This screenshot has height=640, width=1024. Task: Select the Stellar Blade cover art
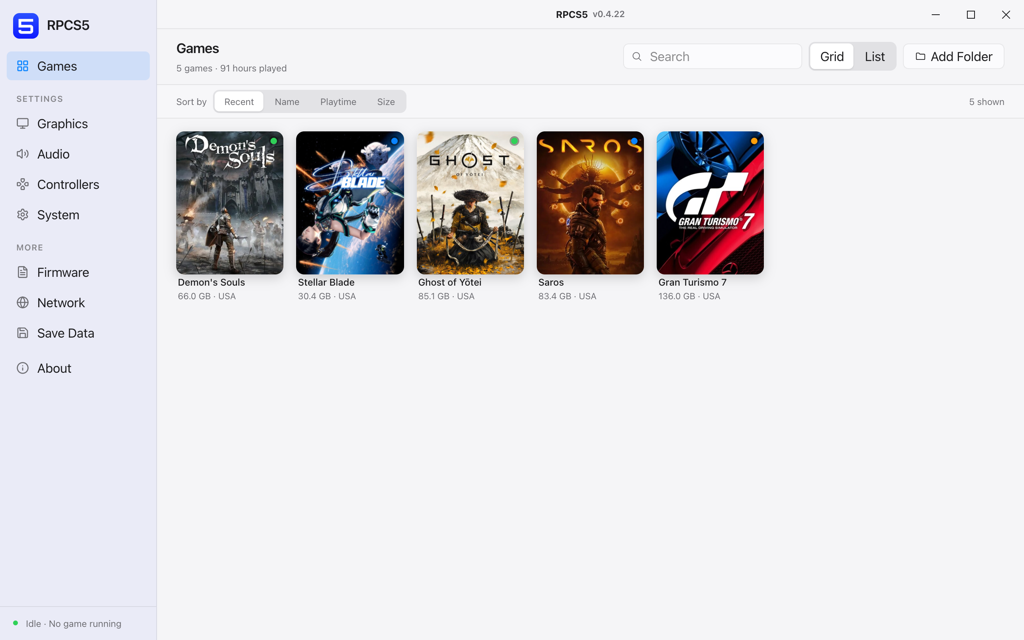click(350, 202)
